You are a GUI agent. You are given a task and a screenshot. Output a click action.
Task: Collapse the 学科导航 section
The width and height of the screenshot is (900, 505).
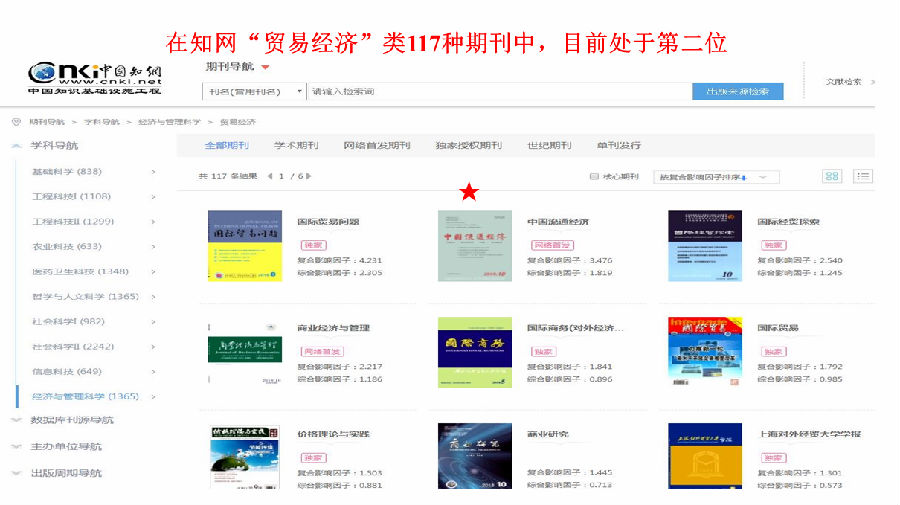(16, 146)
